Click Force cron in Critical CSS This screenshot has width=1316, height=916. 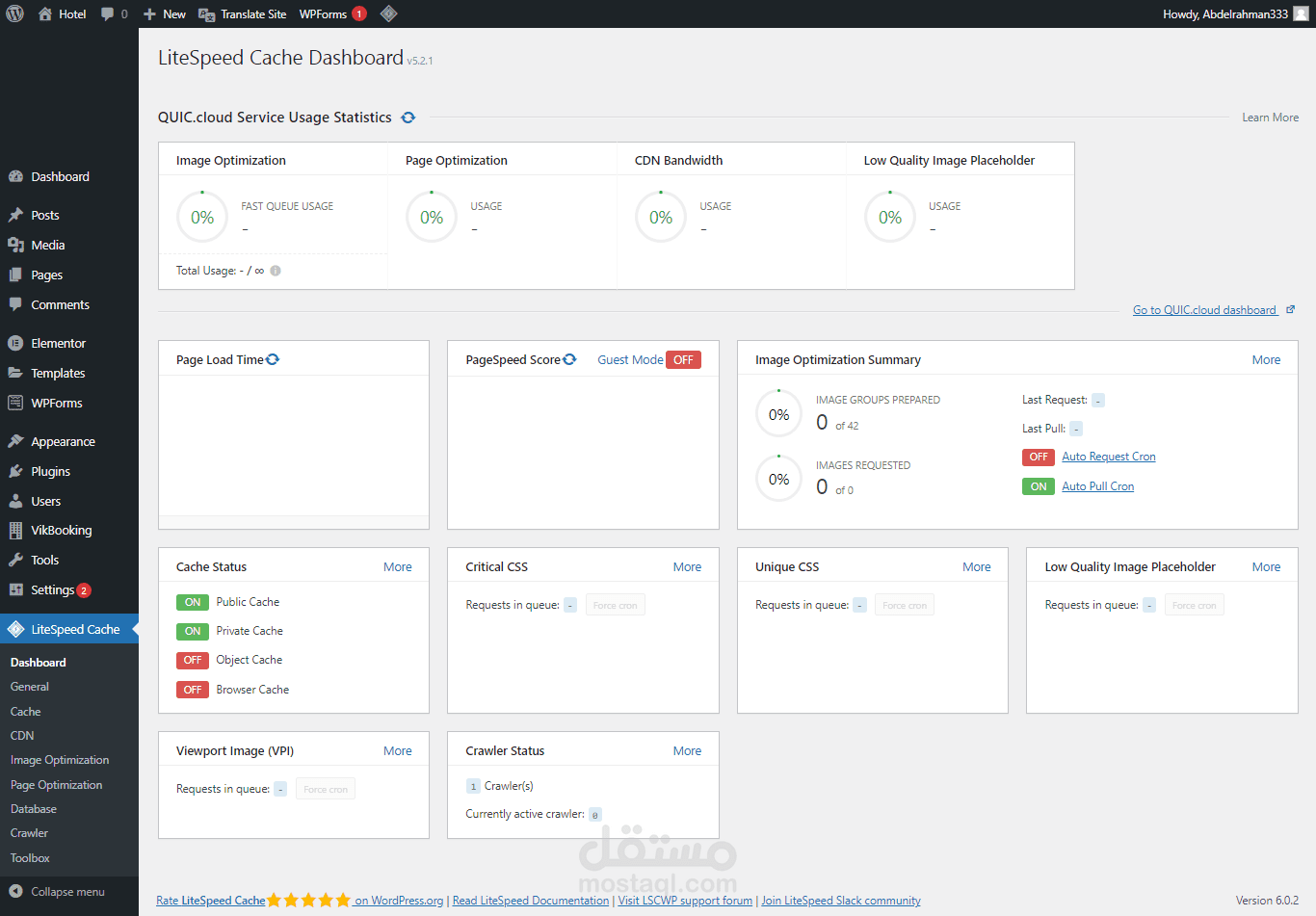[x=616, y=605]
